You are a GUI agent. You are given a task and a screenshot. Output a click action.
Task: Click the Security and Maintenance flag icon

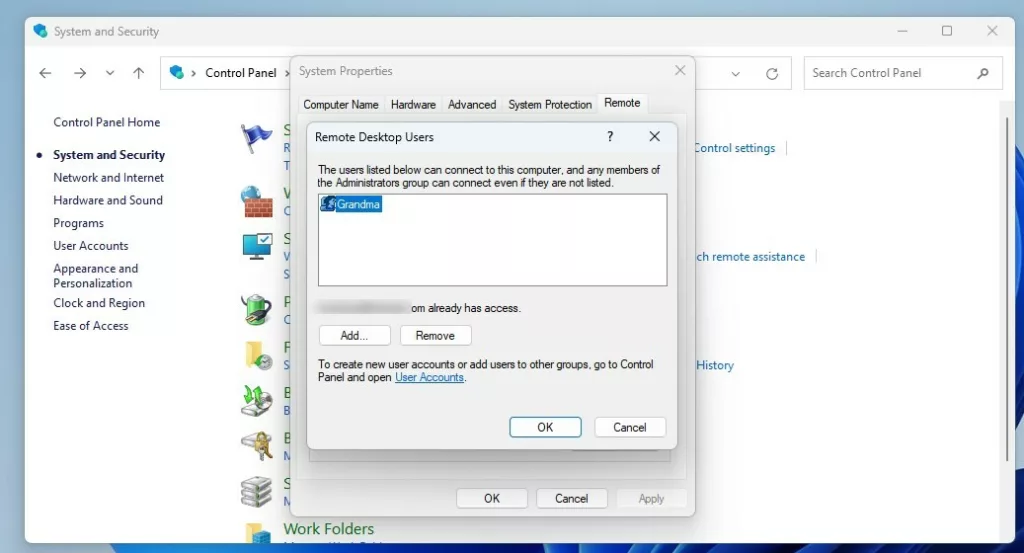tap(256, 138)
